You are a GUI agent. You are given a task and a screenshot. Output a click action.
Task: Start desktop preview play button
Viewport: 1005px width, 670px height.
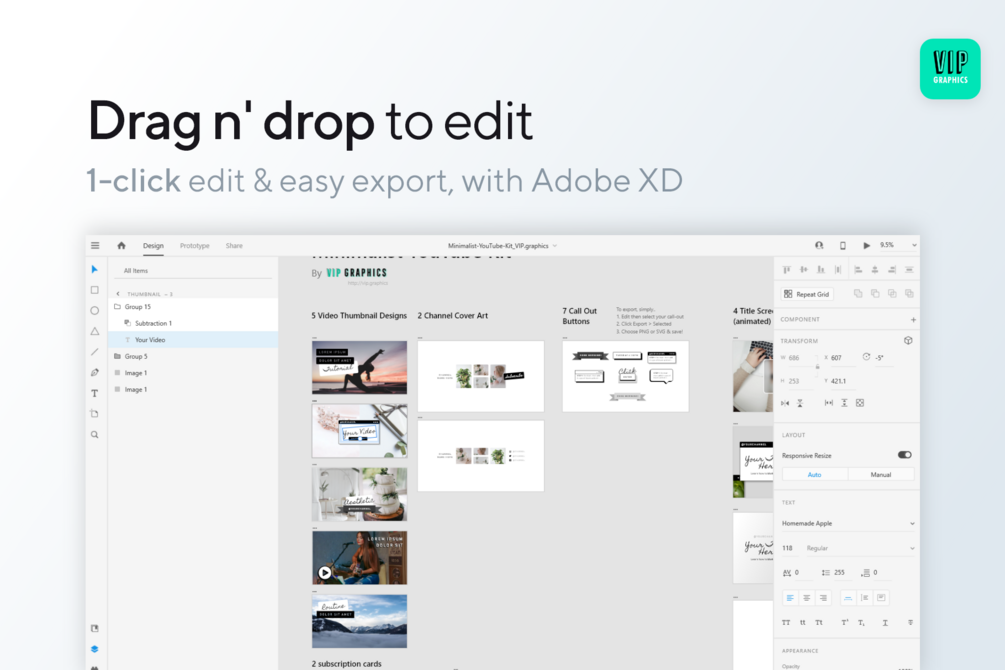click(867, 246)
